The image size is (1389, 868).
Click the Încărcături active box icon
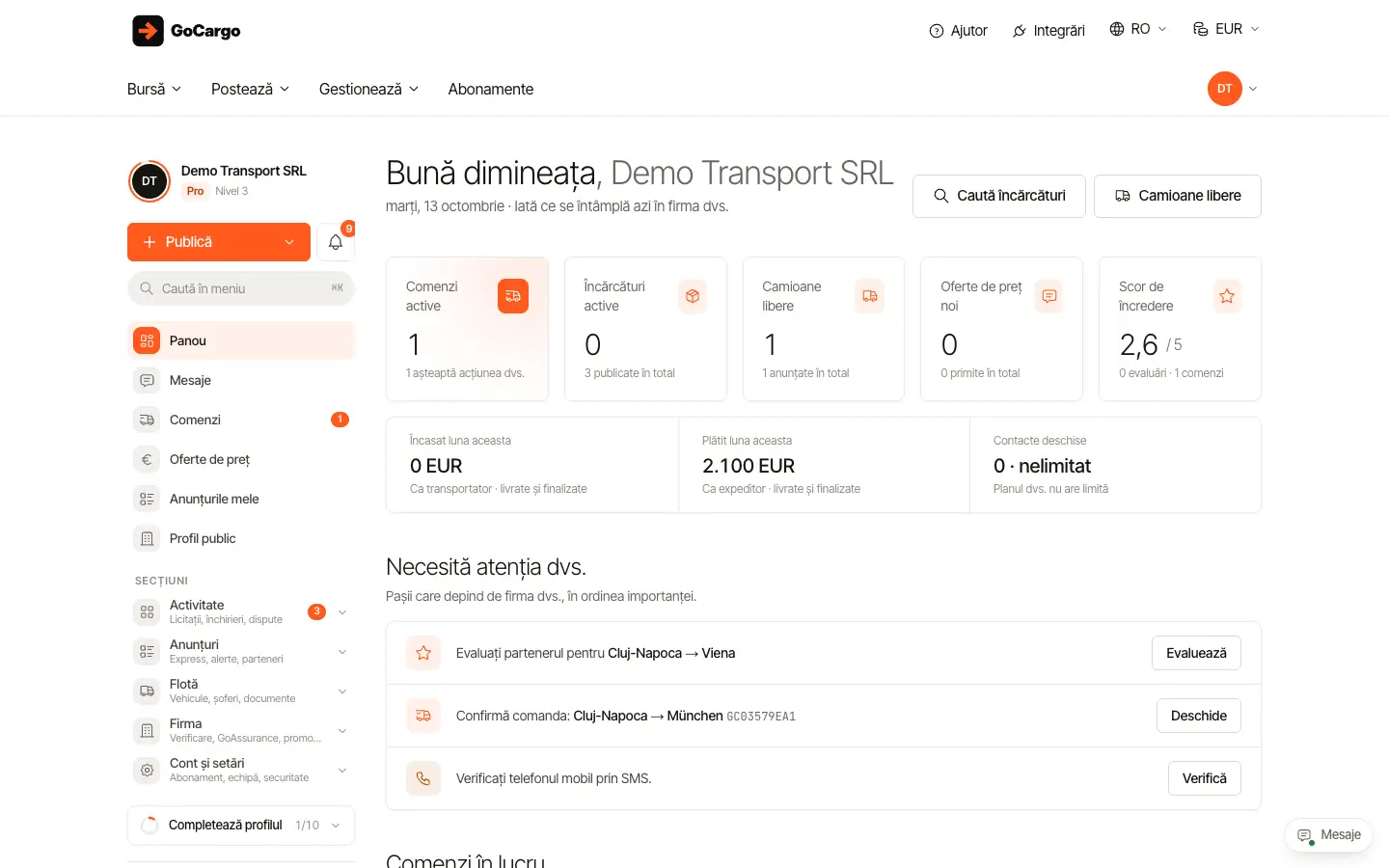[x=692, y=296]
